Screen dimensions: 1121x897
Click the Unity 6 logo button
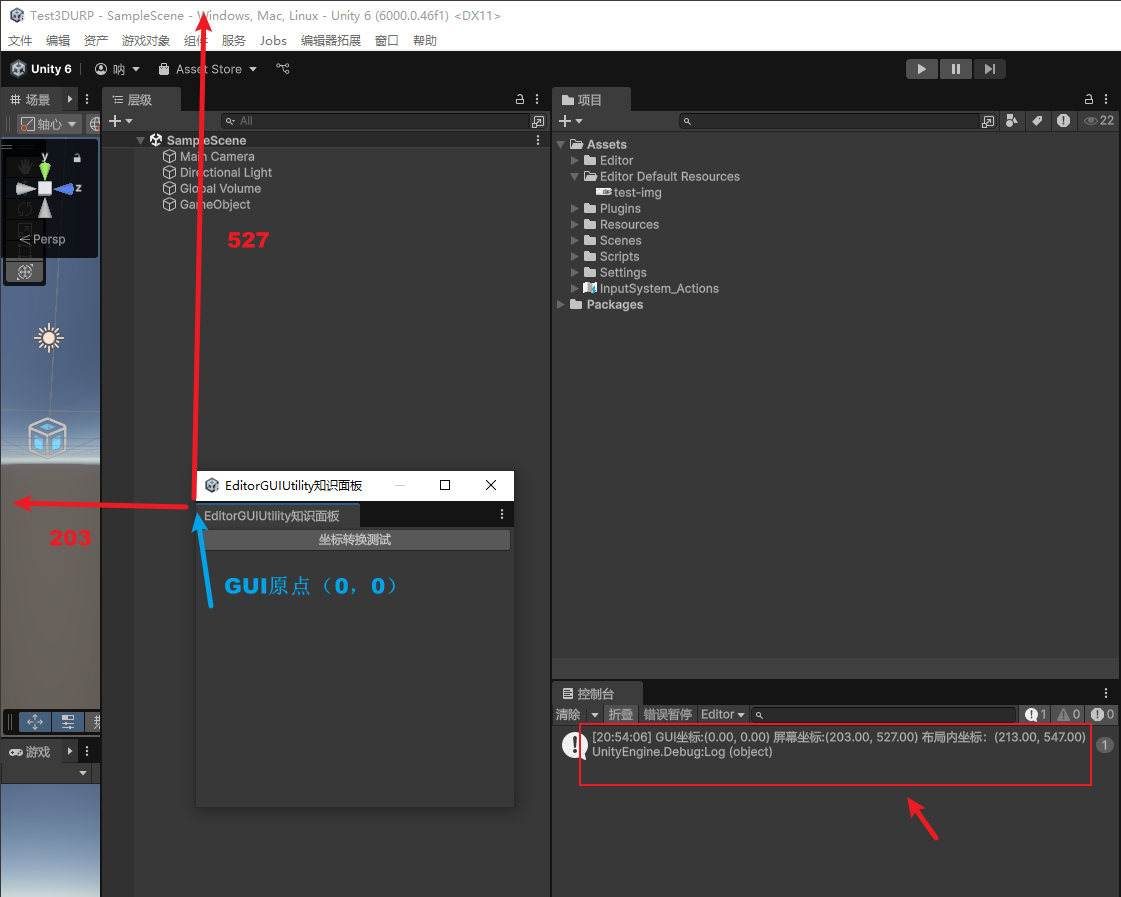pos(41,69)
